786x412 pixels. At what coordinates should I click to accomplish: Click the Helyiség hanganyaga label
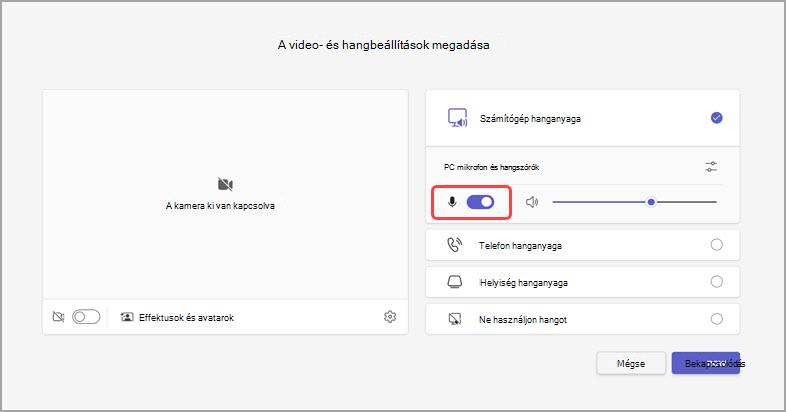[524, 283]
